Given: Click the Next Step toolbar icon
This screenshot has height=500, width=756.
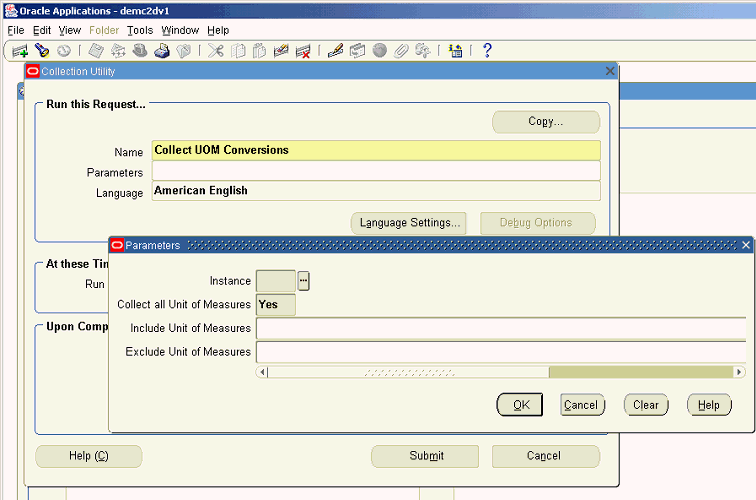Looking at the screenshot, I should pos(118,51).
